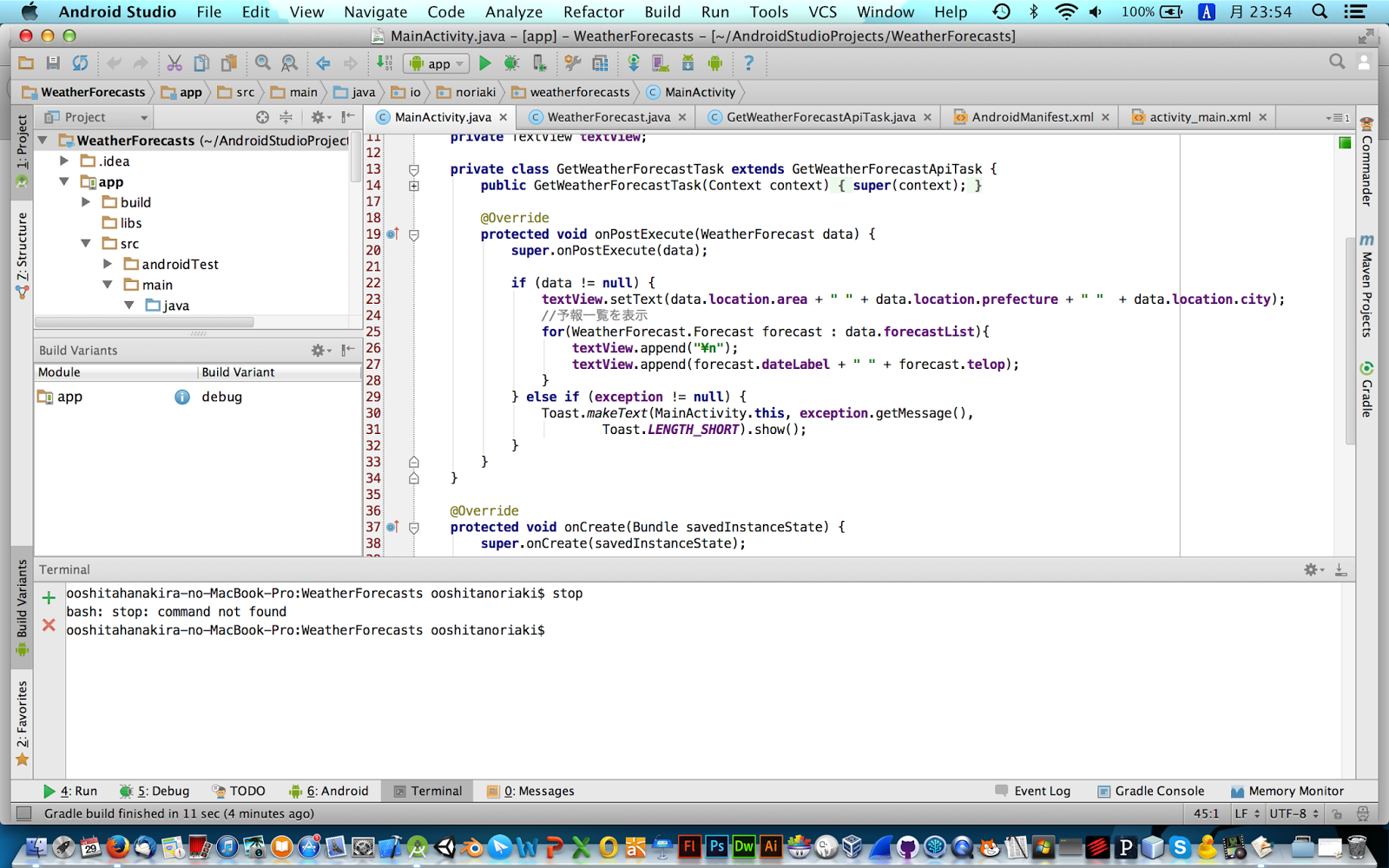Click Scroll from Source icon in Project panel

pos(263,117)
